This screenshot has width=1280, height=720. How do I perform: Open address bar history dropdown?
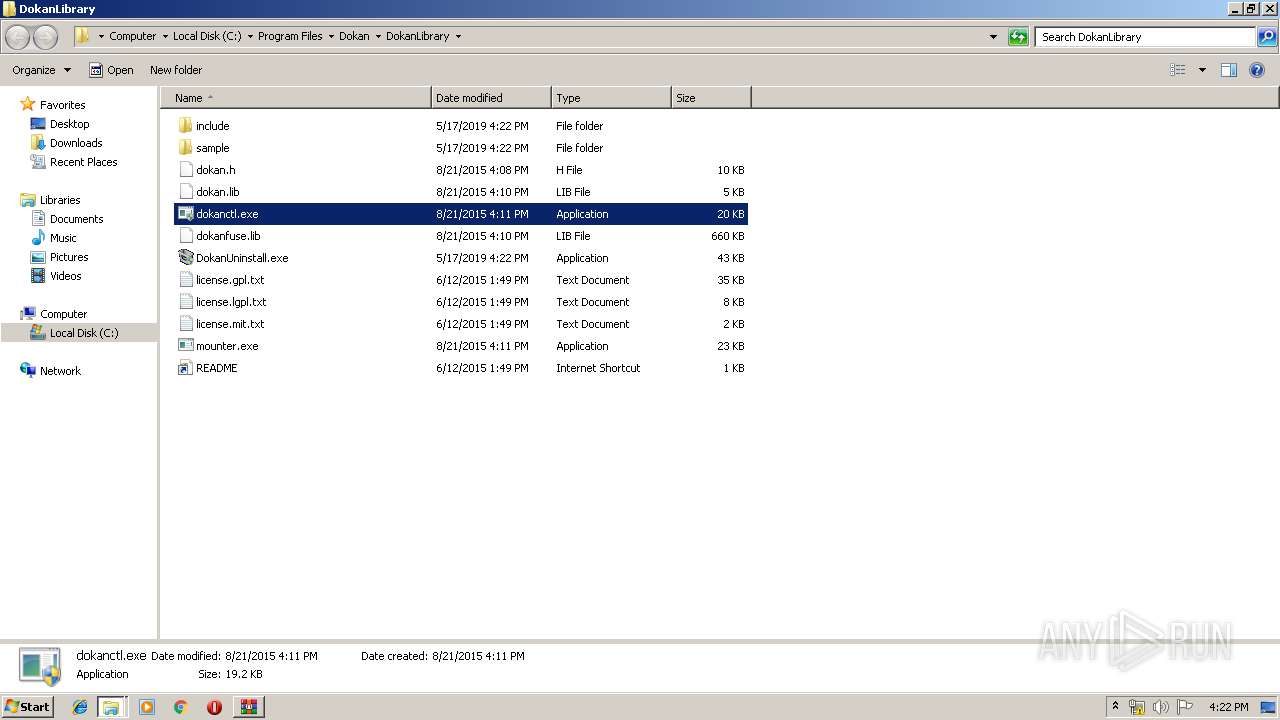tap(993, 37)
